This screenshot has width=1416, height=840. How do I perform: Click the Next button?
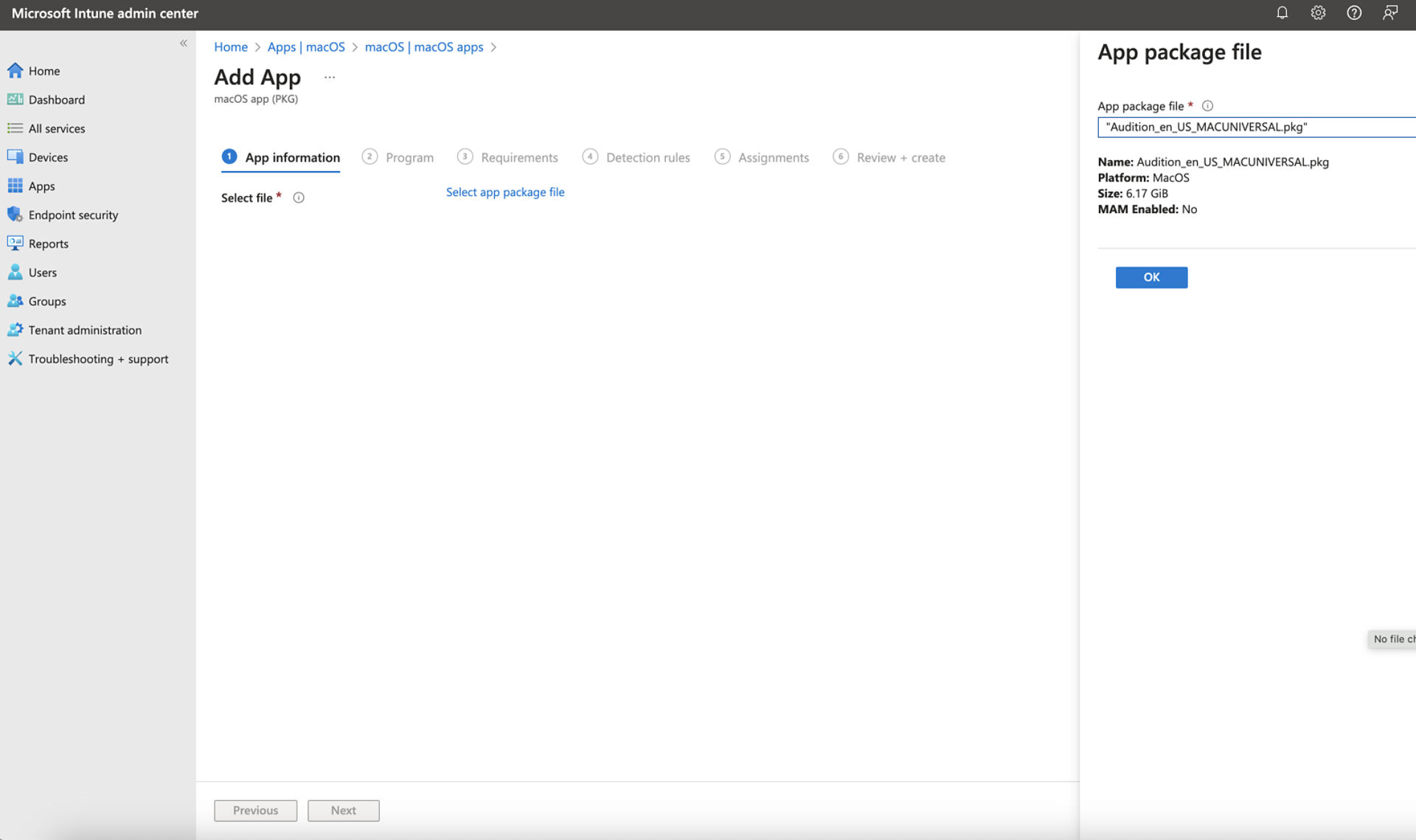343,810
